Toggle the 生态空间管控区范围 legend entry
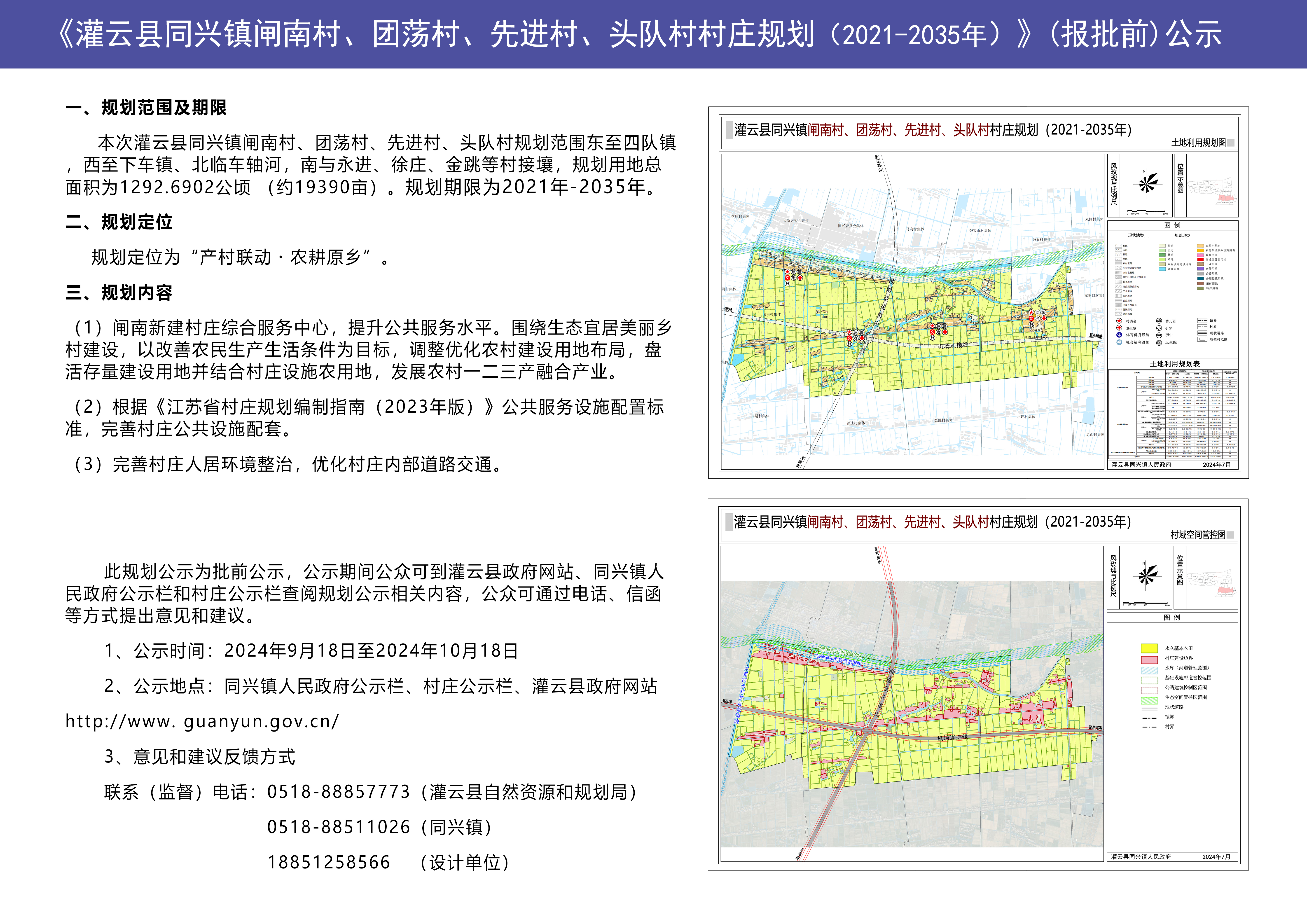1307x924 pixels. pos(1149,701)
